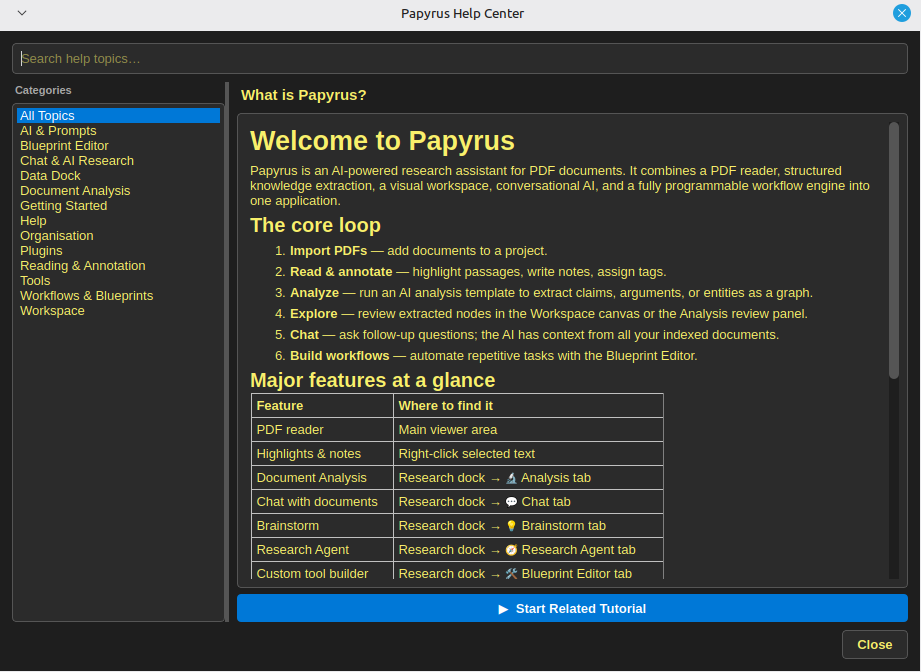This screenshot has height=672, width=921.
Task: Click the 'Where to find it' header cell
Action: (528, 406)
